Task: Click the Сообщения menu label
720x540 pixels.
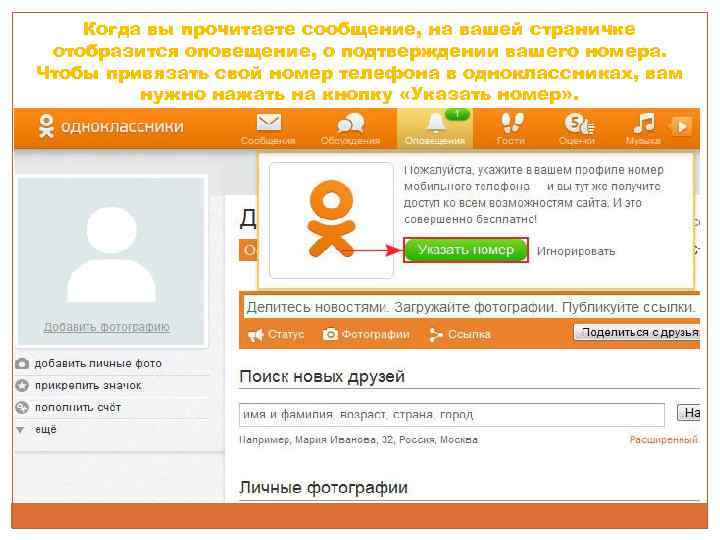Action: [x=268, y=141]
